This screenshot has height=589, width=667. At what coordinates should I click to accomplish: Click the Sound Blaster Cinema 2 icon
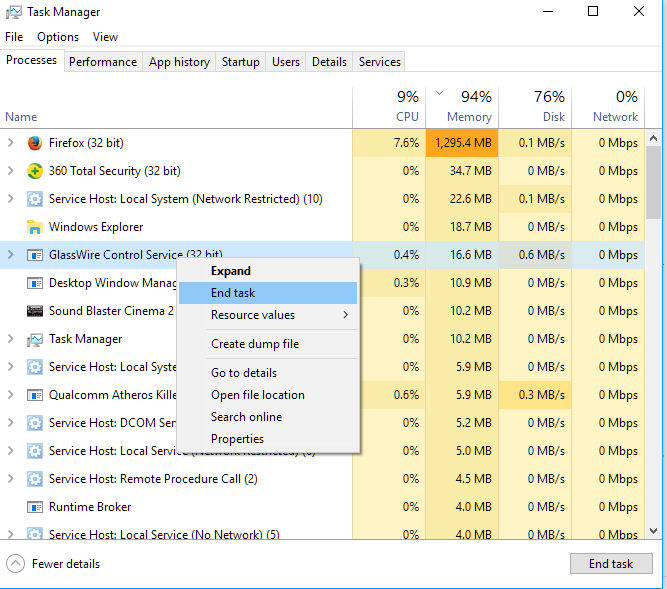35,311
